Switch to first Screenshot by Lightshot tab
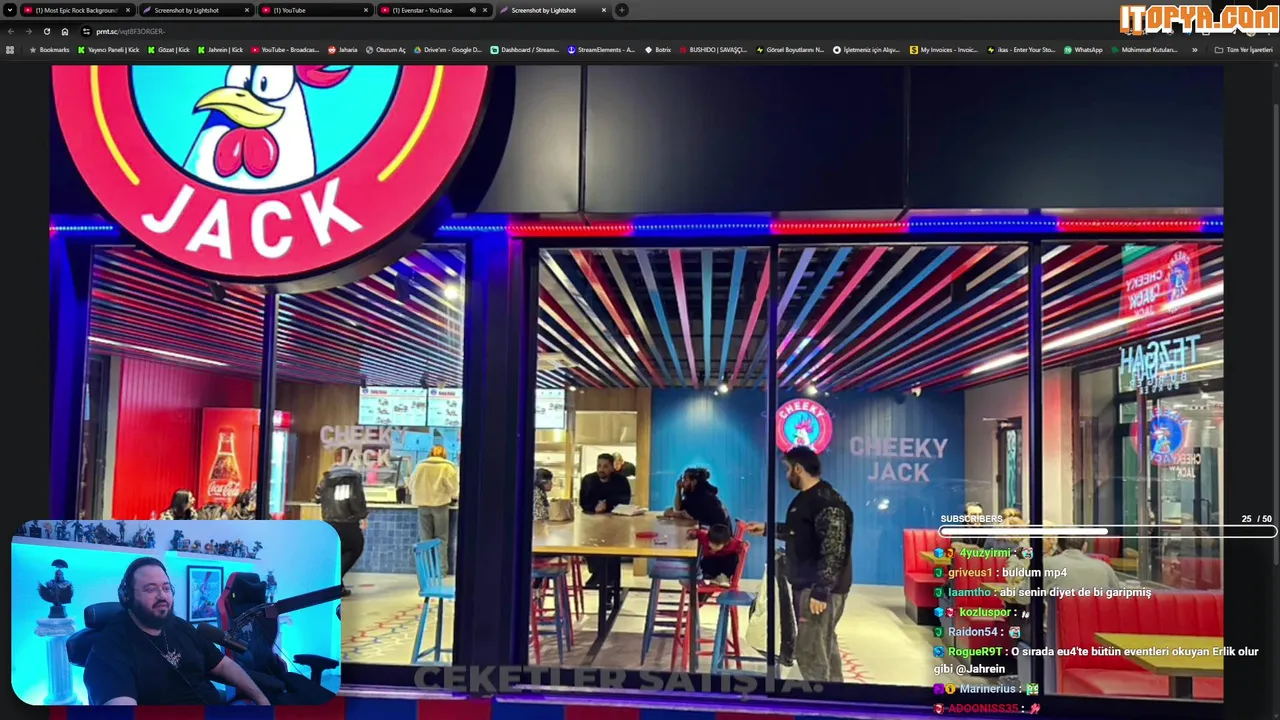The image size is (1280, 720). 195,10
